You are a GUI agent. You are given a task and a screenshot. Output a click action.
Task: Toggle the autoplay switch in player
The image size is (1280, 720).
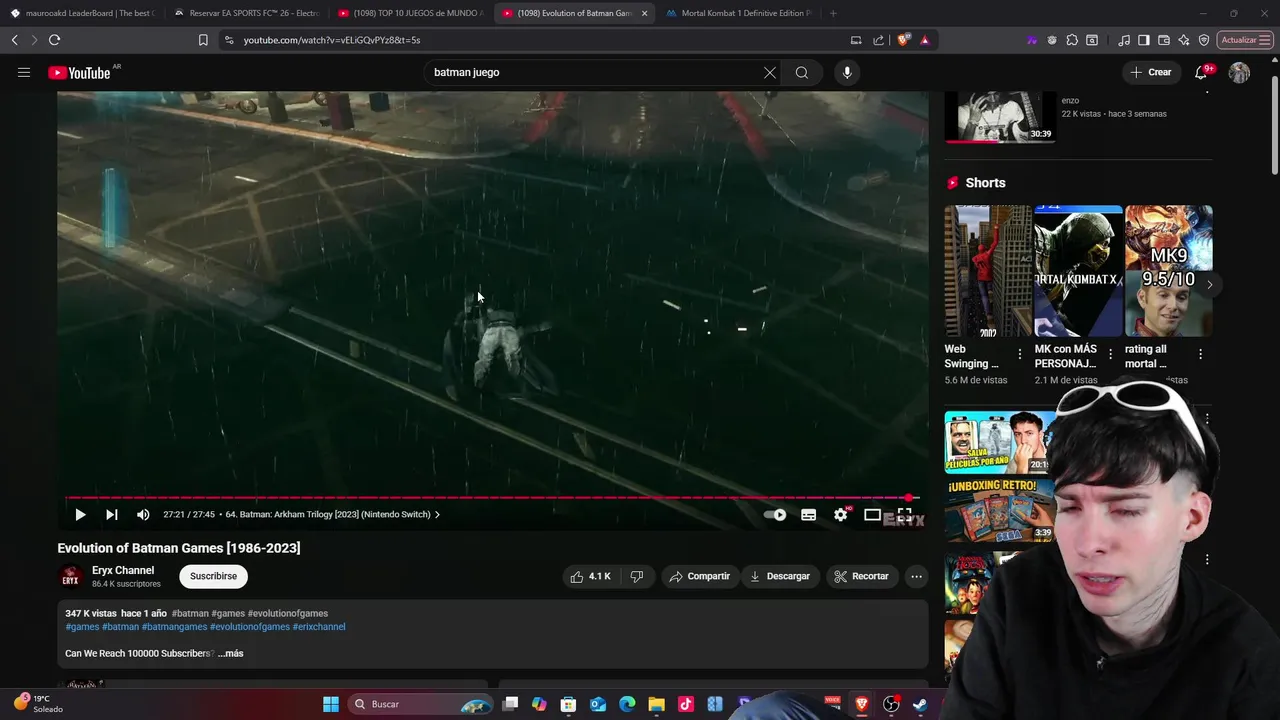click(776, 514)
